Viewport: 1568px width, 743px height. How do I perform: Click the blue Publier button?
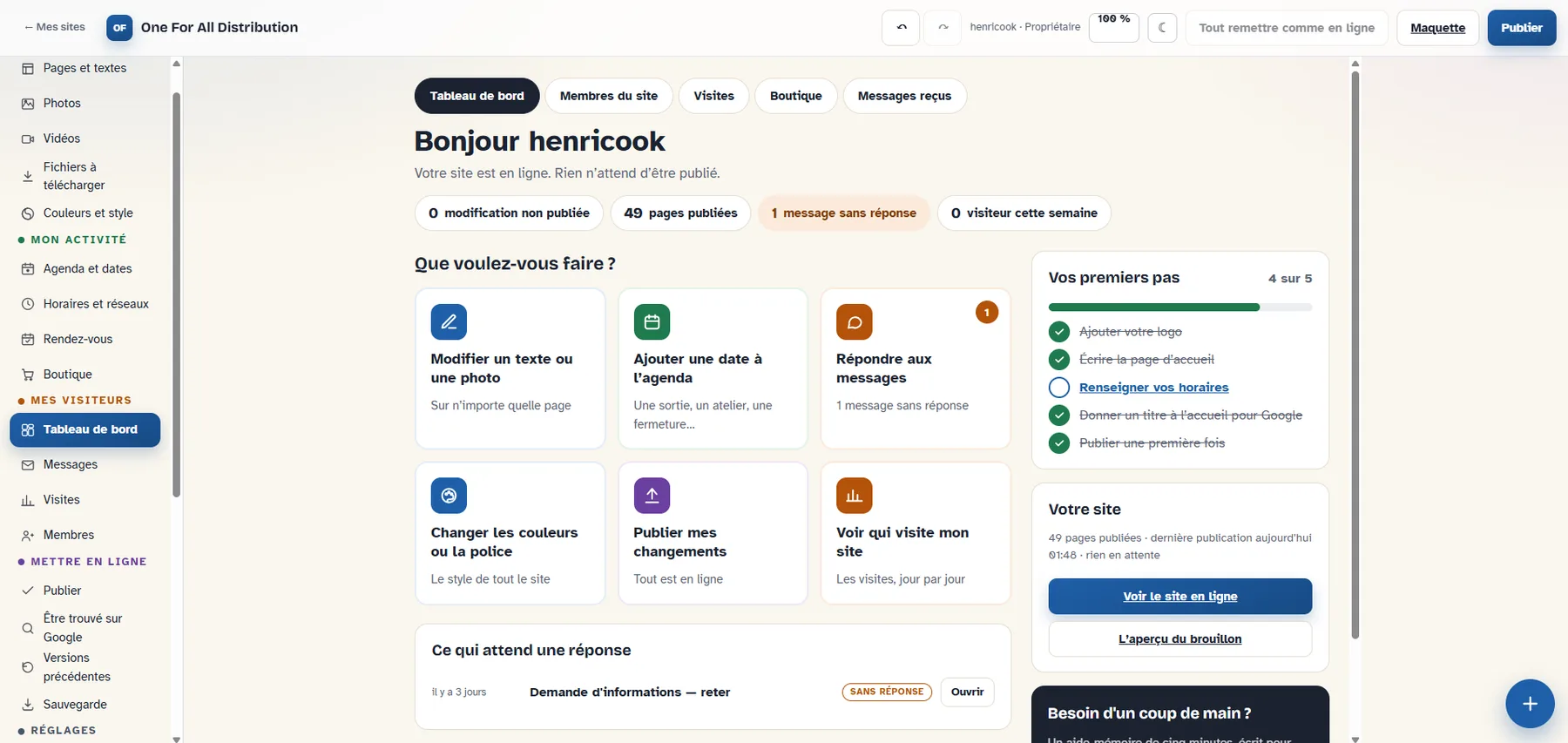[1522, 28]
